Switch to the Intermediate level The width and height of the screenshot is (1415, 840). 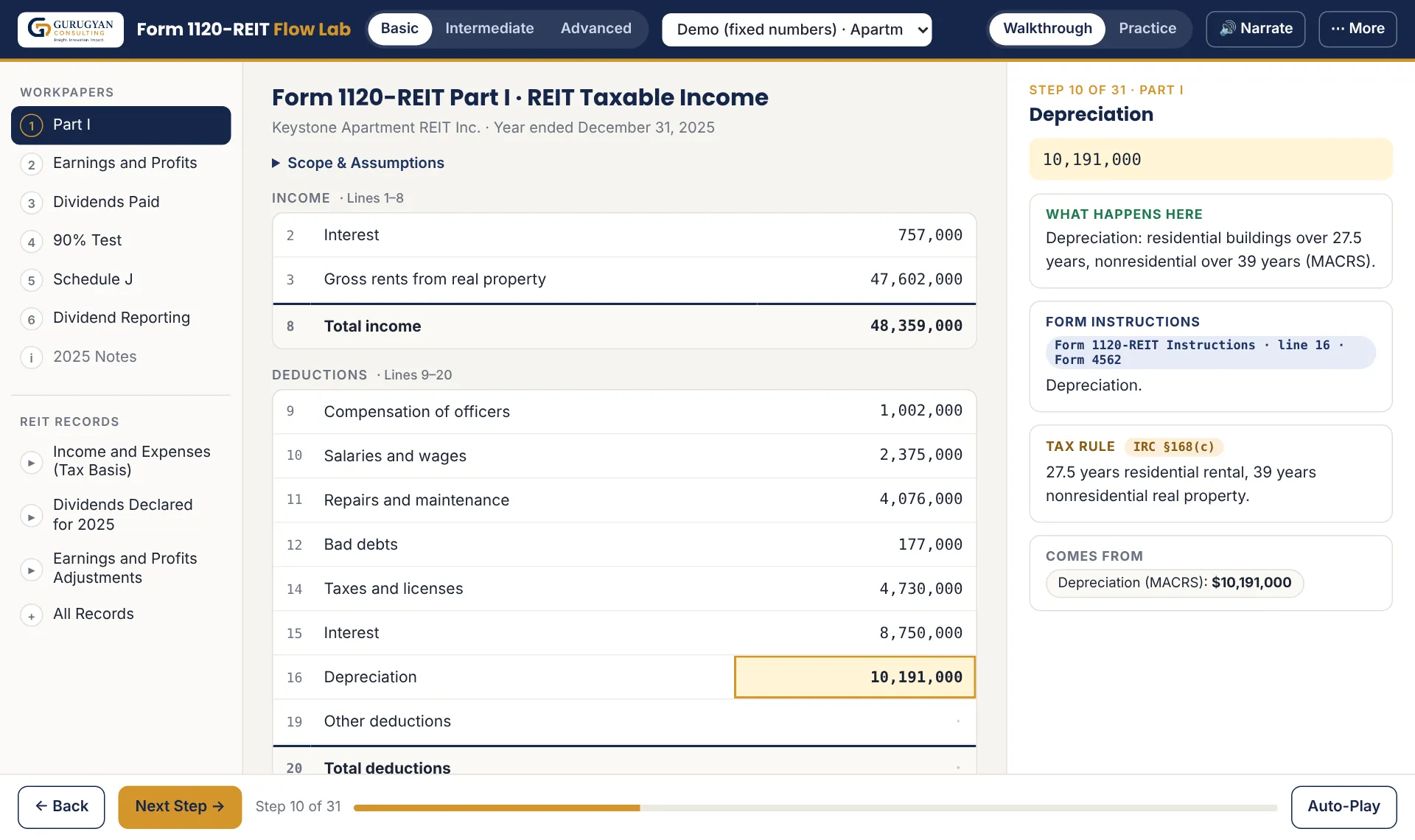(489, 29)
